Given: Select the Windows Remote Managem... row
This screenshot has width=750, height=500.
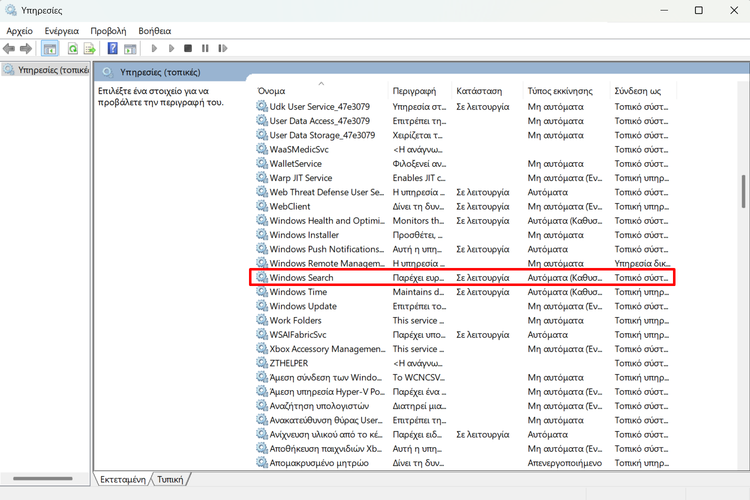Looking at the screenshot, I should point(463,263).
